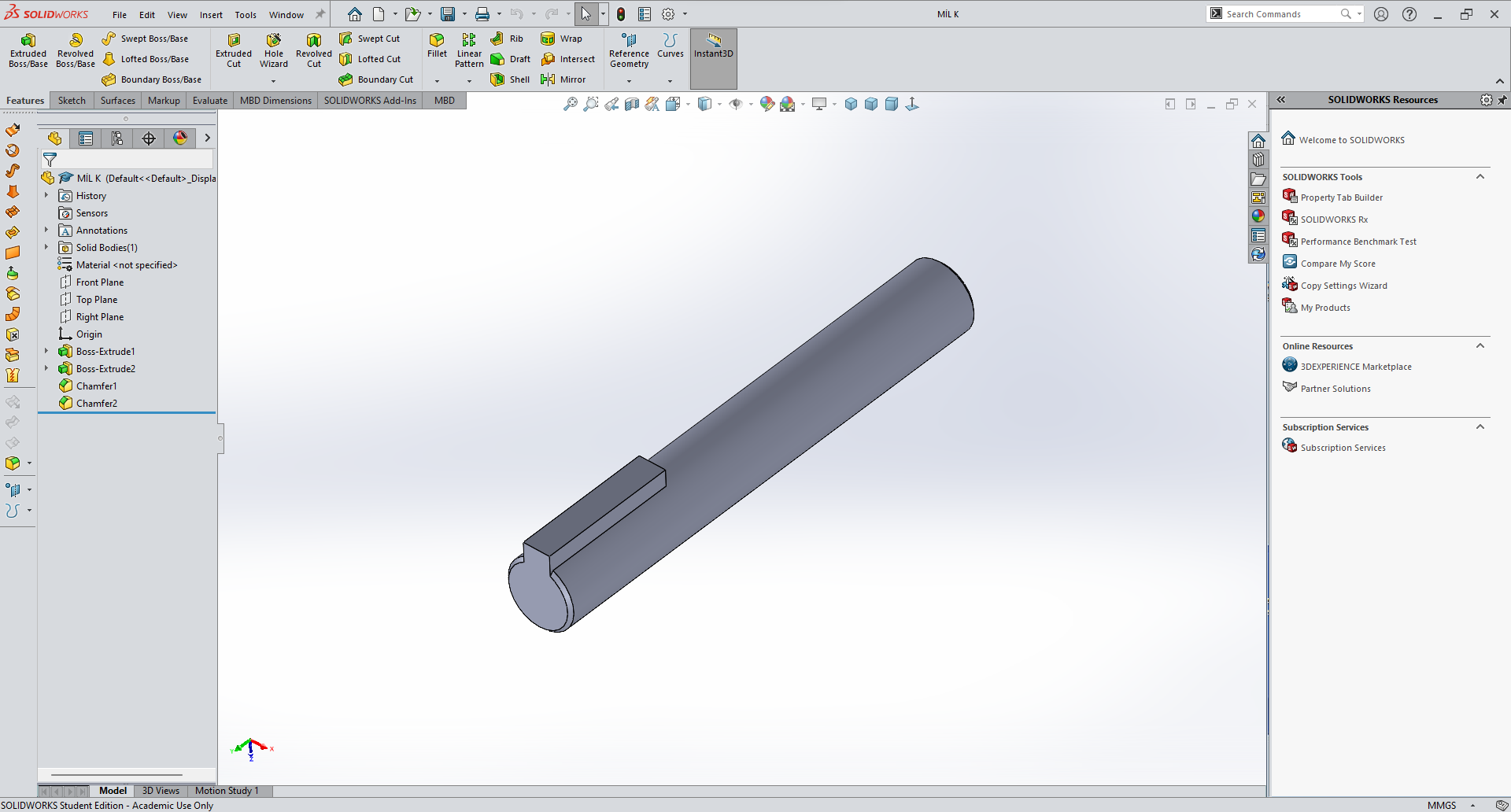Select the Extruded Cut tool
The height and width of the screenshot is (812, 1511).
click(x=234, y=50)
